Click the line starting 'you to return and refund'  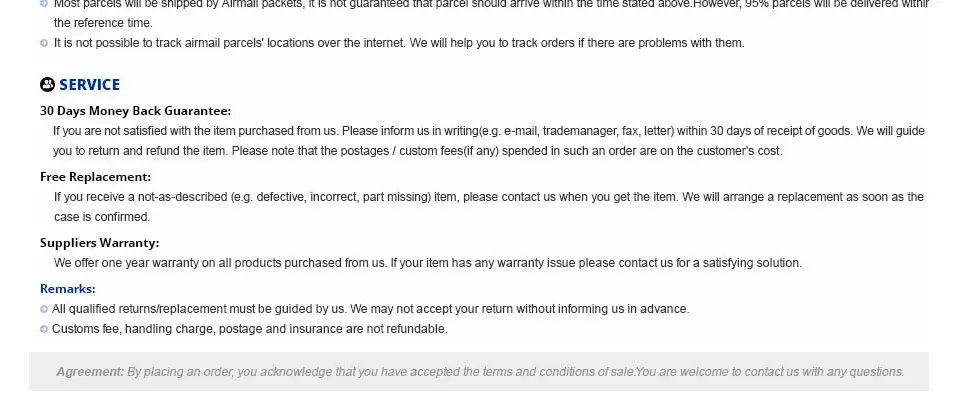[417, 151]
